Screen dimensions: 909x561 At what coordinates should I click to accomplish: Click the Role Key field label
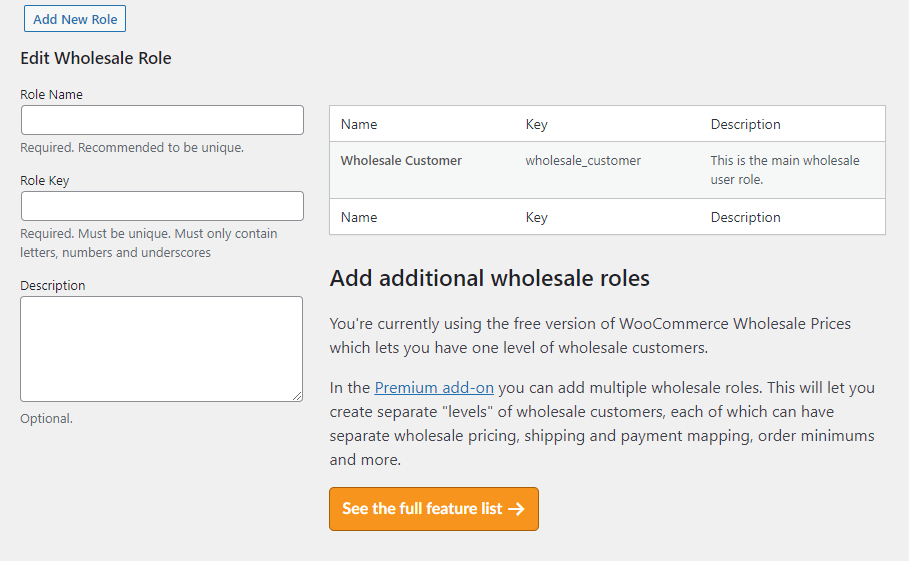pyautogui.click(x=45, y=181)
